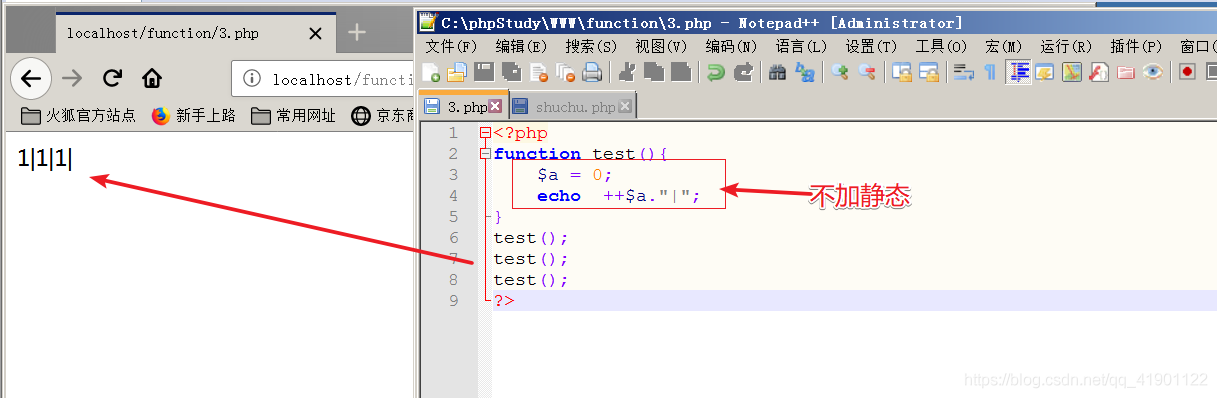Start macro recording with red dot icon

1187,72
